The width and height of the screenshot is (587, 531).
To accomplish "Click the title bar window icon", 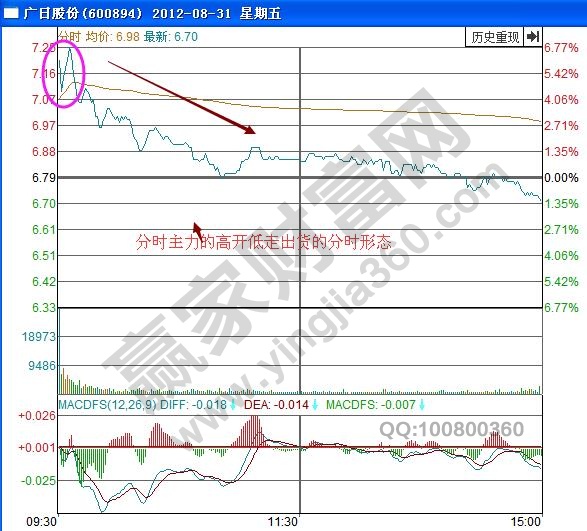I will (10, 14).
